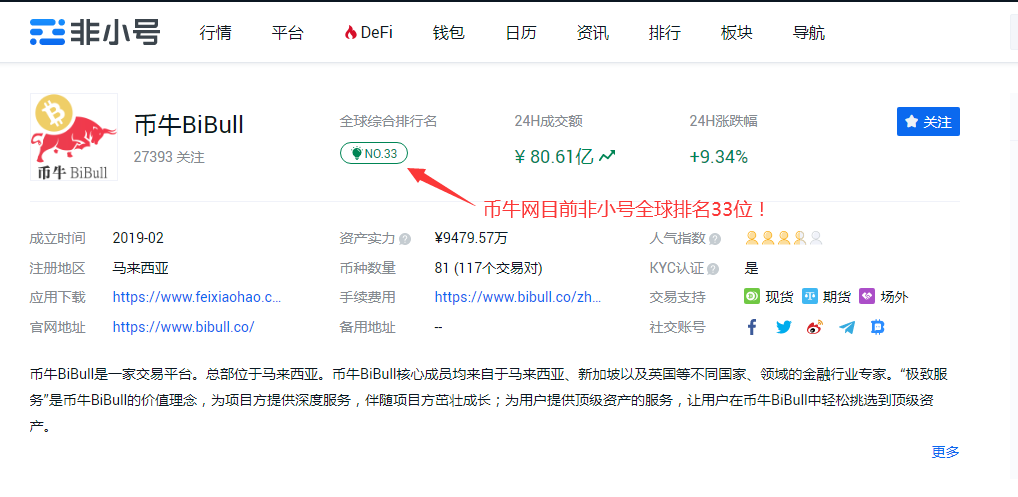Open the 手续费用 bibull.co/zh link
This screenshot has width=1018, height=497.
pos(518,297)
